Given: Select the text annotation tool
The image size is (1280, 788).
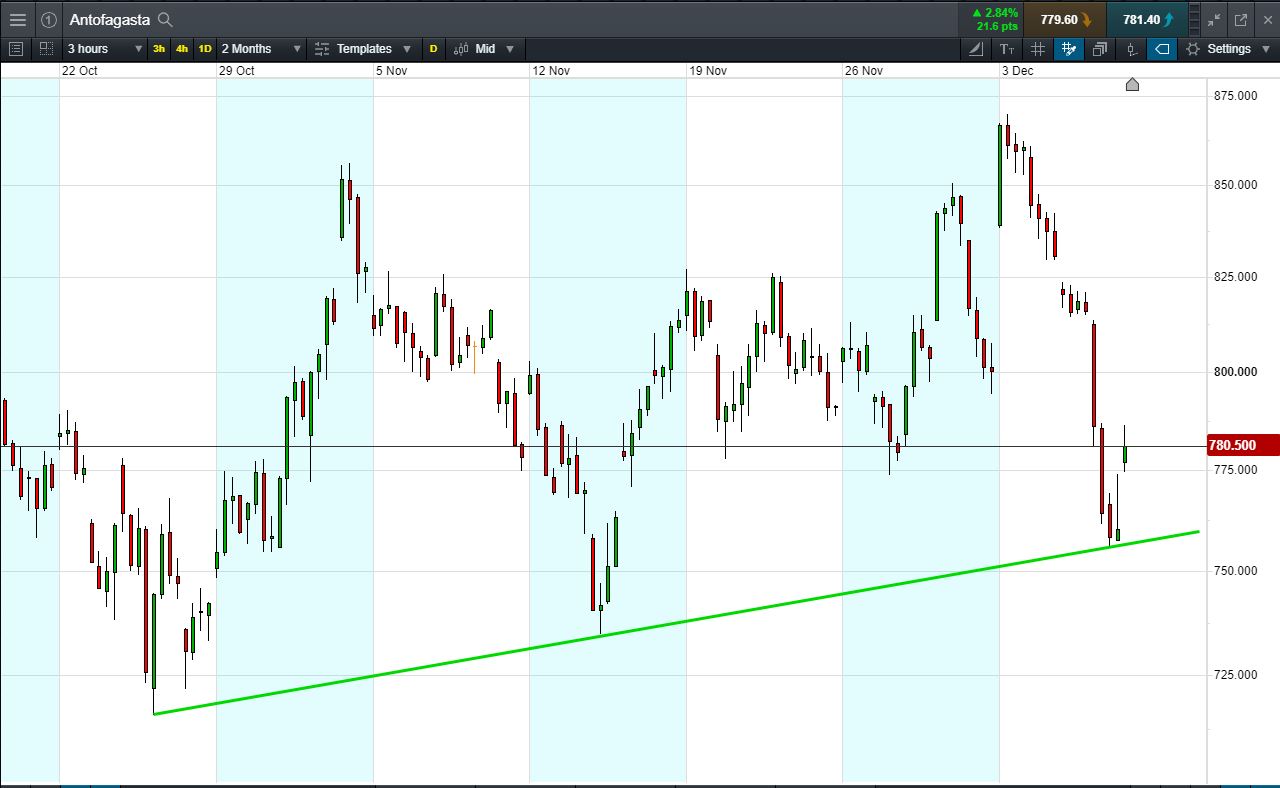Looking at the screenshot, I should (x=1007, y=49).
